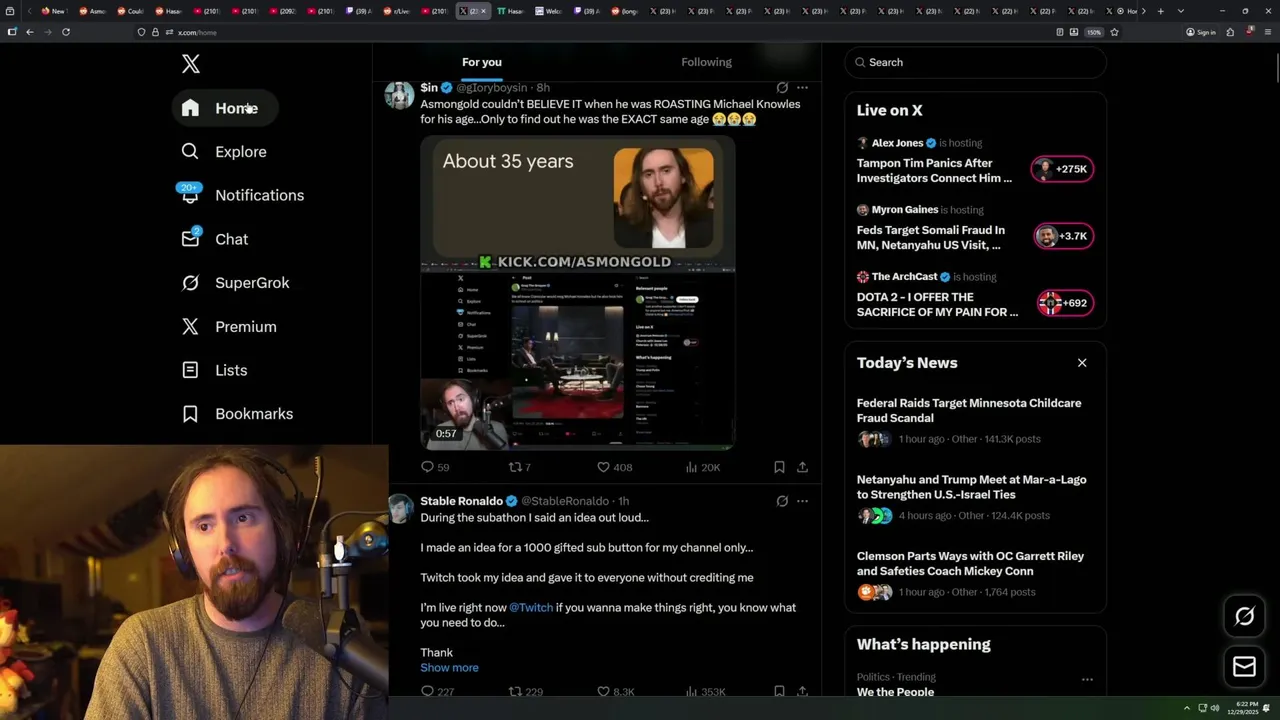
Task: Open Chat in the sidebar
Action: 215,239
